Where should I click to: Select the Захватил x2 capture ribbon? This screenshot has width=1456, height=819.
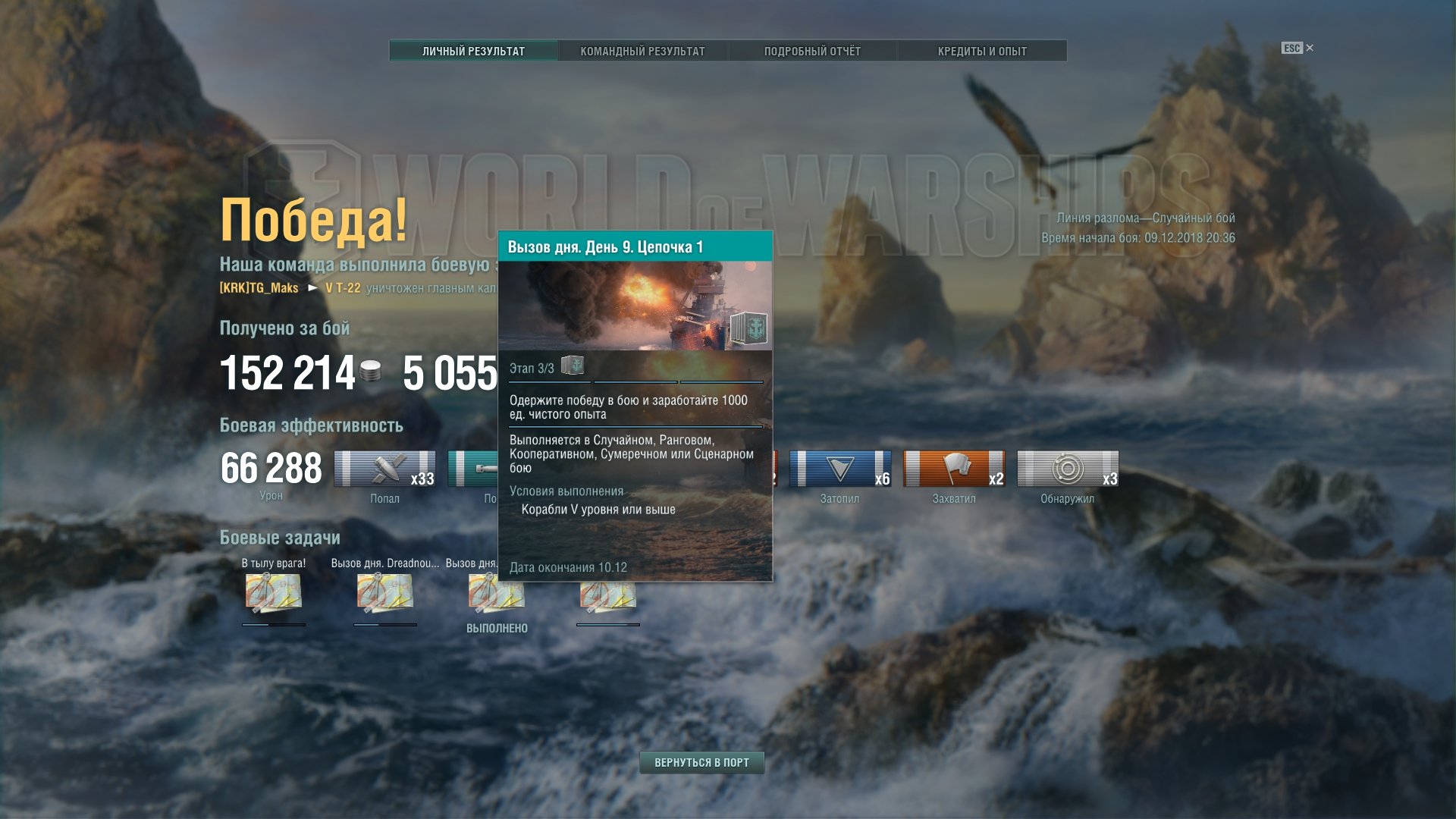[x=954, y=469]
